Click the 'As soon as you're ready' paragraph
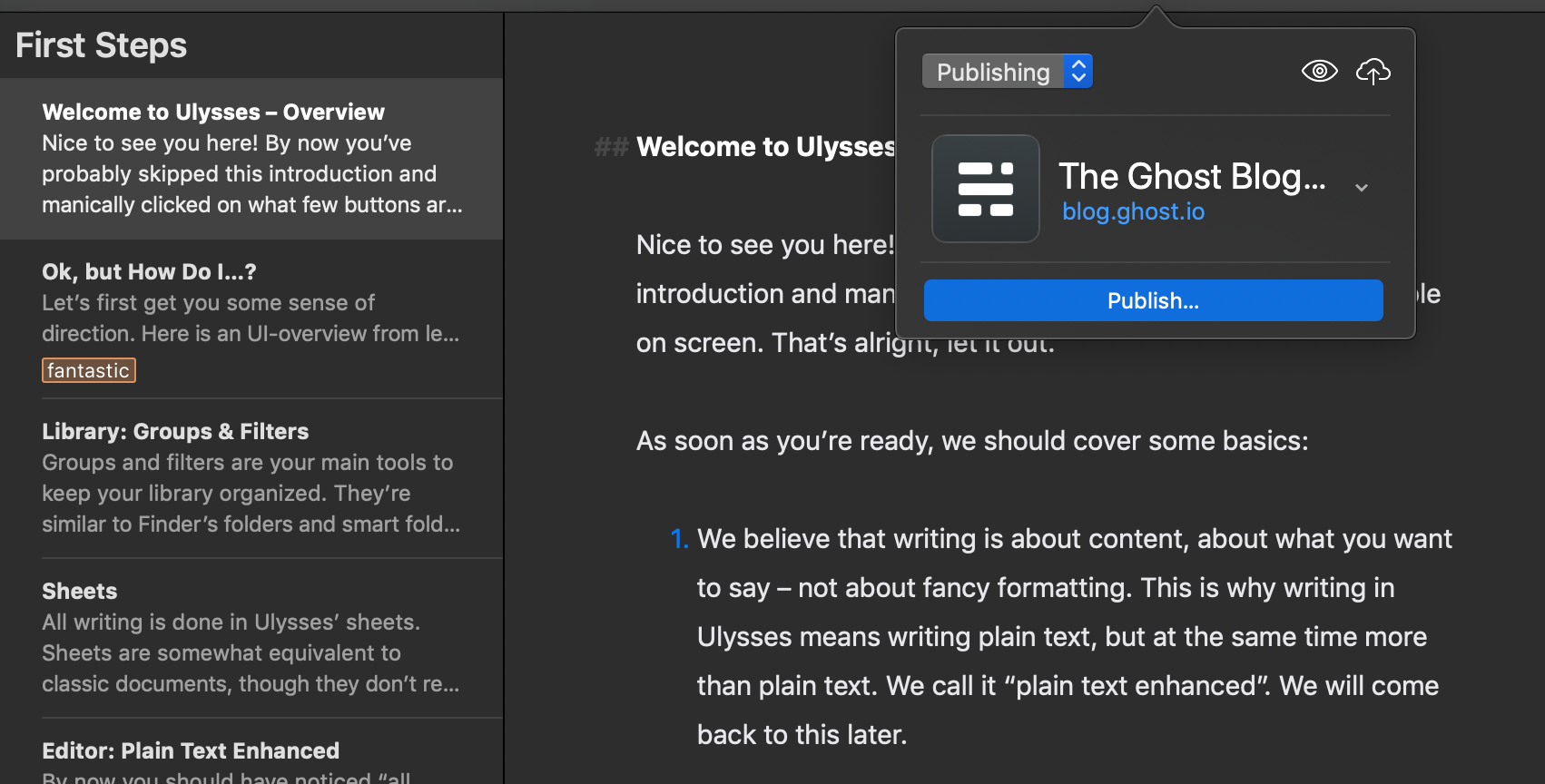Image resolution: width=1545 pixels, height=784 pixels. (971, 441)
